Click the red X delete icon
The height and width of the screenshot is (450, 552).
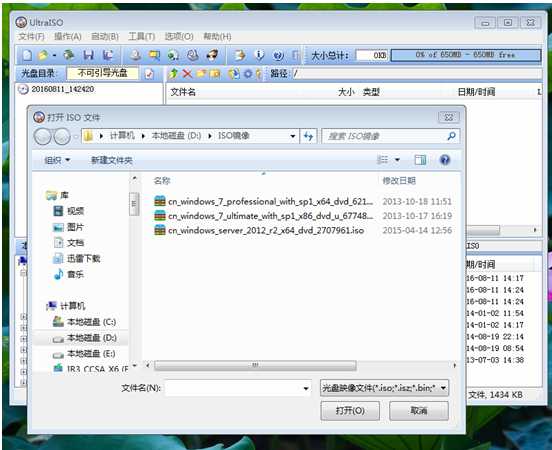(187, 74)
